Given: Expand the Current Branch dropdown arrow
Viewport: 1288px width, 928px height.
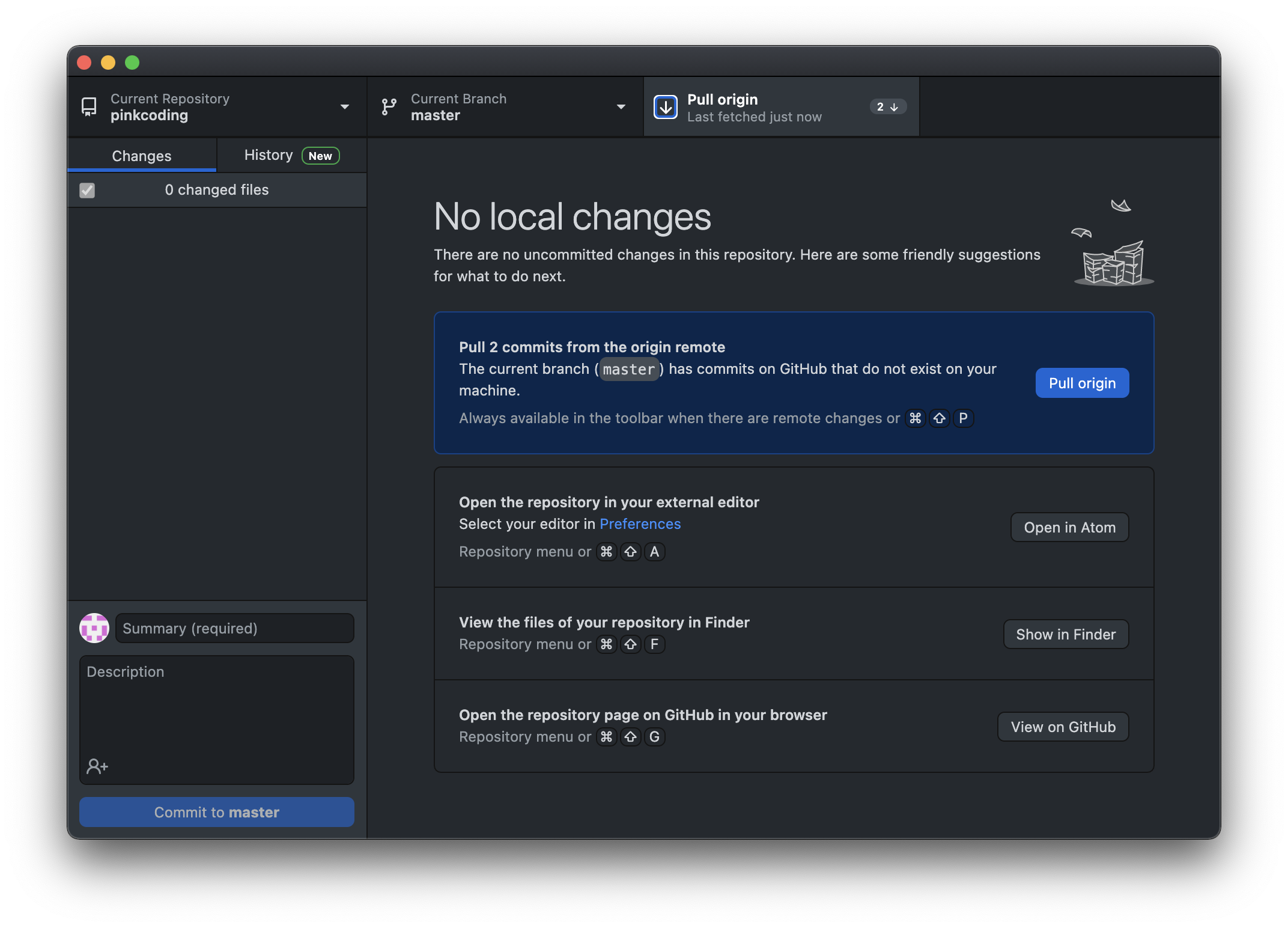Looking at the screenshot, I should click(x=621, y=107).
